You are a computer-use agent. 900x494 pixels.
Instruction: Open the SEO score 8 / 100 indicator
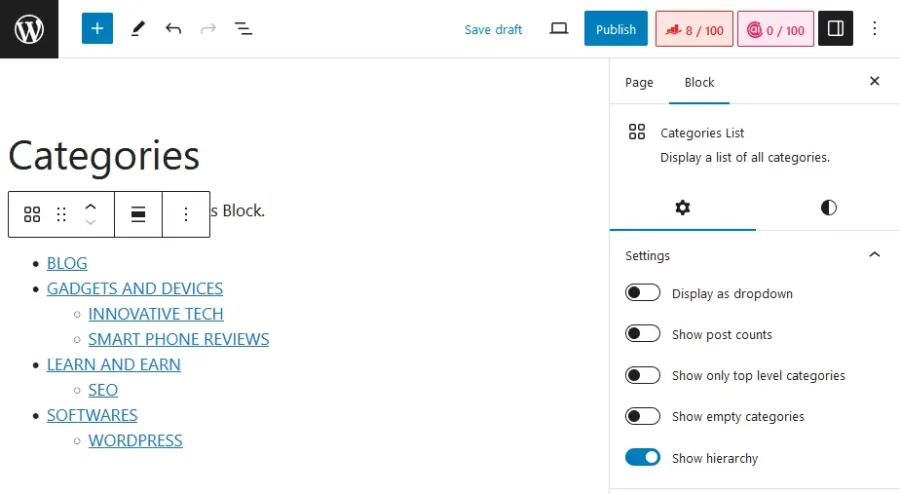(x=694, y=29)
